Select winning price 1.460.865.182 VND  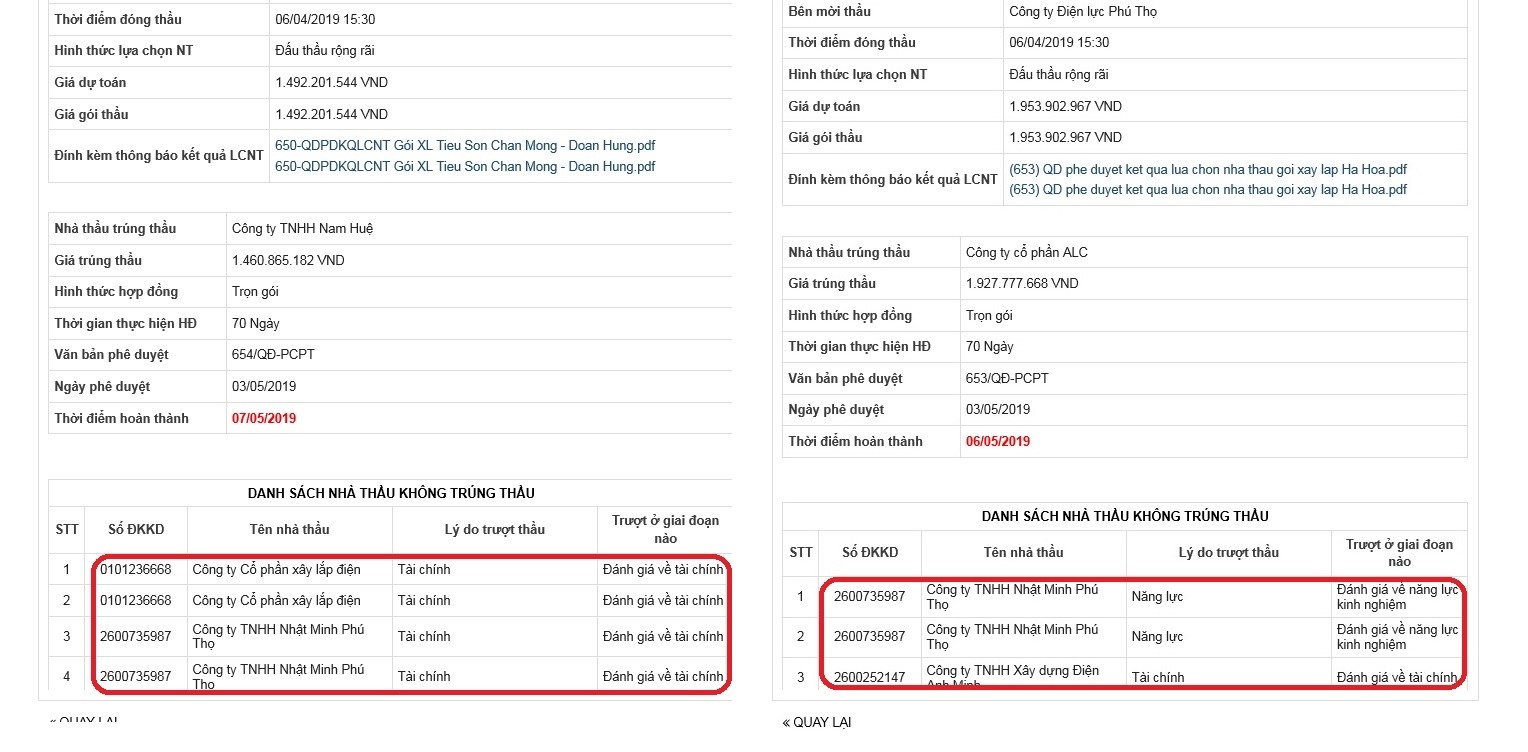tap(288, 261)
